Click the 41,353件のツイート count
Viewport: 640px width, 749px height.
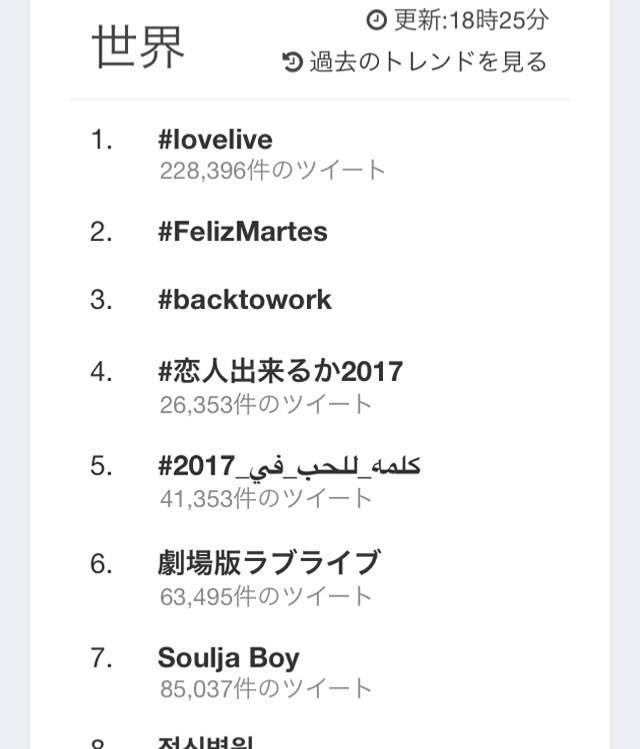coord(266,498)
